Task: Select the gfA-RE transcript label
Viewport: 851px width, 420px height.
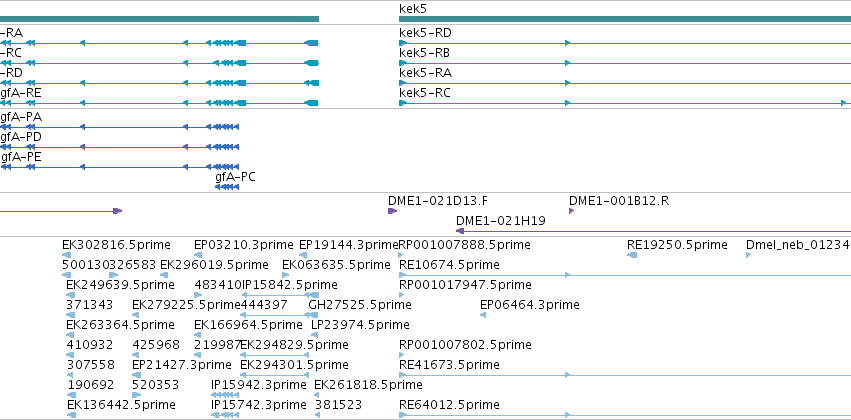Action: [x=21, y=93]
